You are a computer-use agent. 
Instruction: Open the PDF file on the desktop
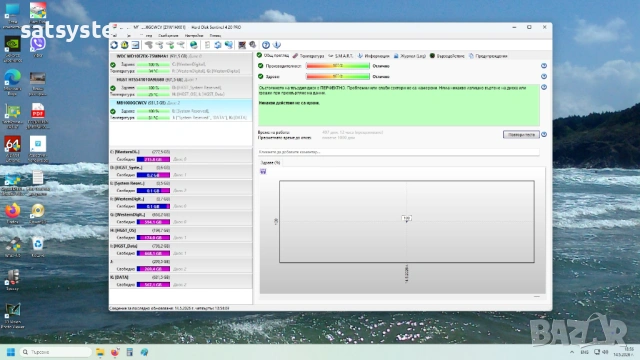[38, 116]
